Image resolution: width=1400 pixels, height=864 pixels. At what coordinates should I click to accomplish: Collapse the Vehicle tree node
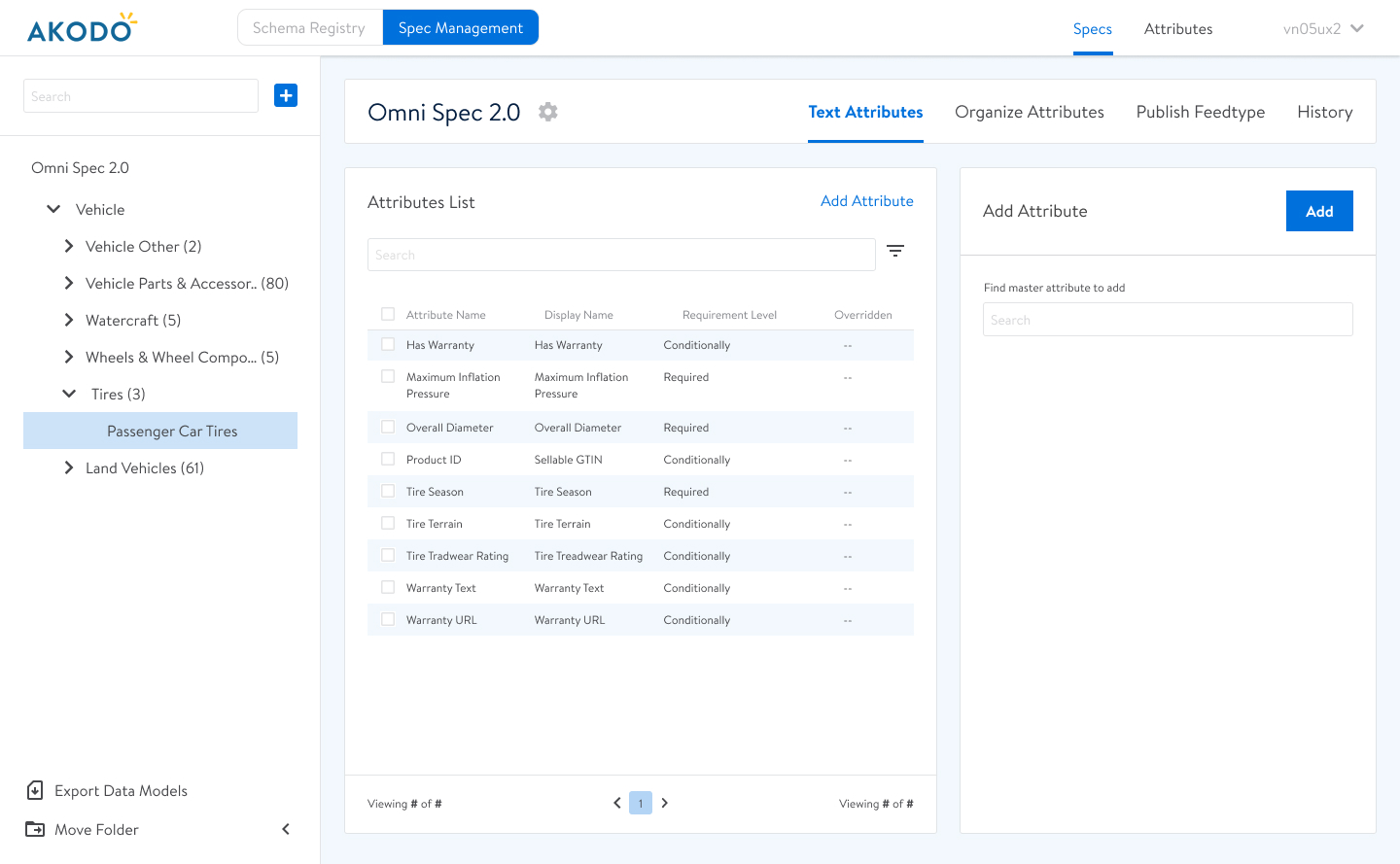point(53,209)
